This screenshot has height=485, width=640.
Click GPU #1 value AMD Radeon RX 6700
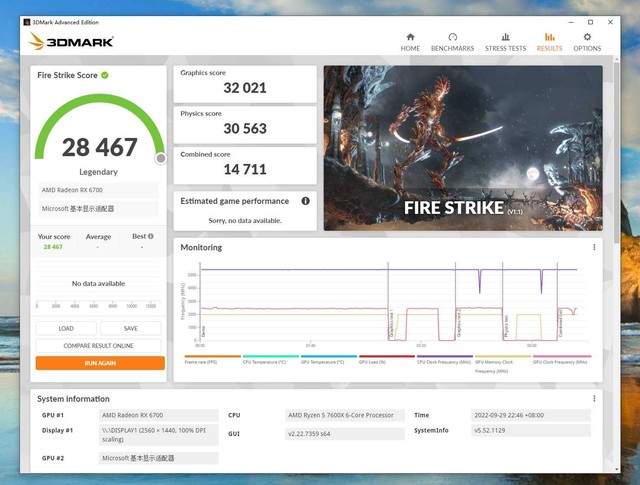click(x=158, y=415)
